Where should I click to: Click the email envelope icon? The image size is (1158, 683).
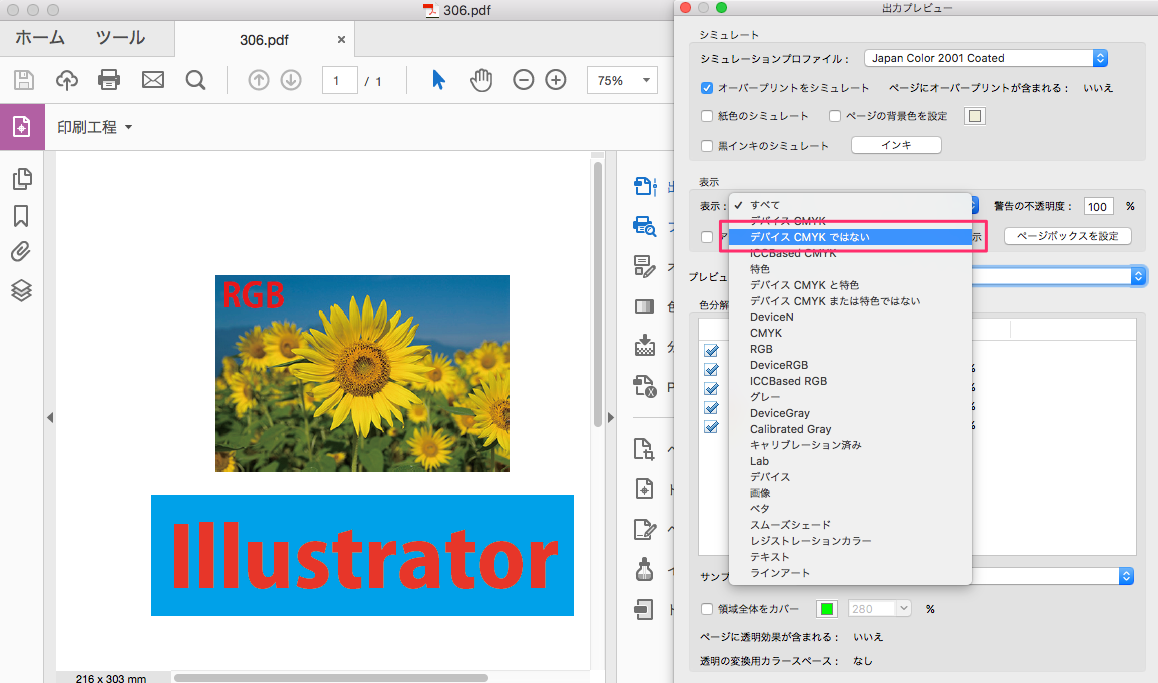tap(153, 80)
